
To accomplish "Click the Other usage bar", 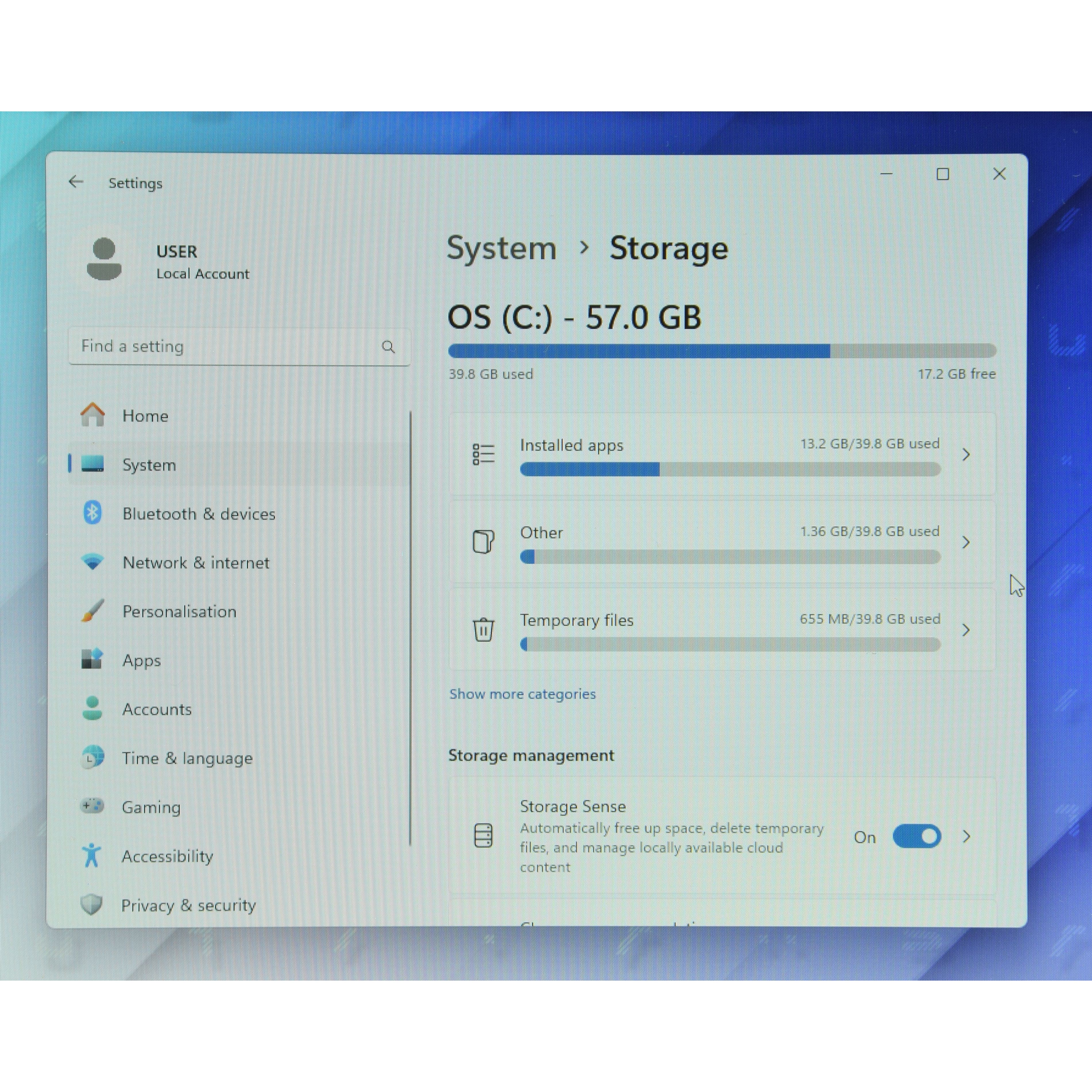I will [x=730, y=557].
